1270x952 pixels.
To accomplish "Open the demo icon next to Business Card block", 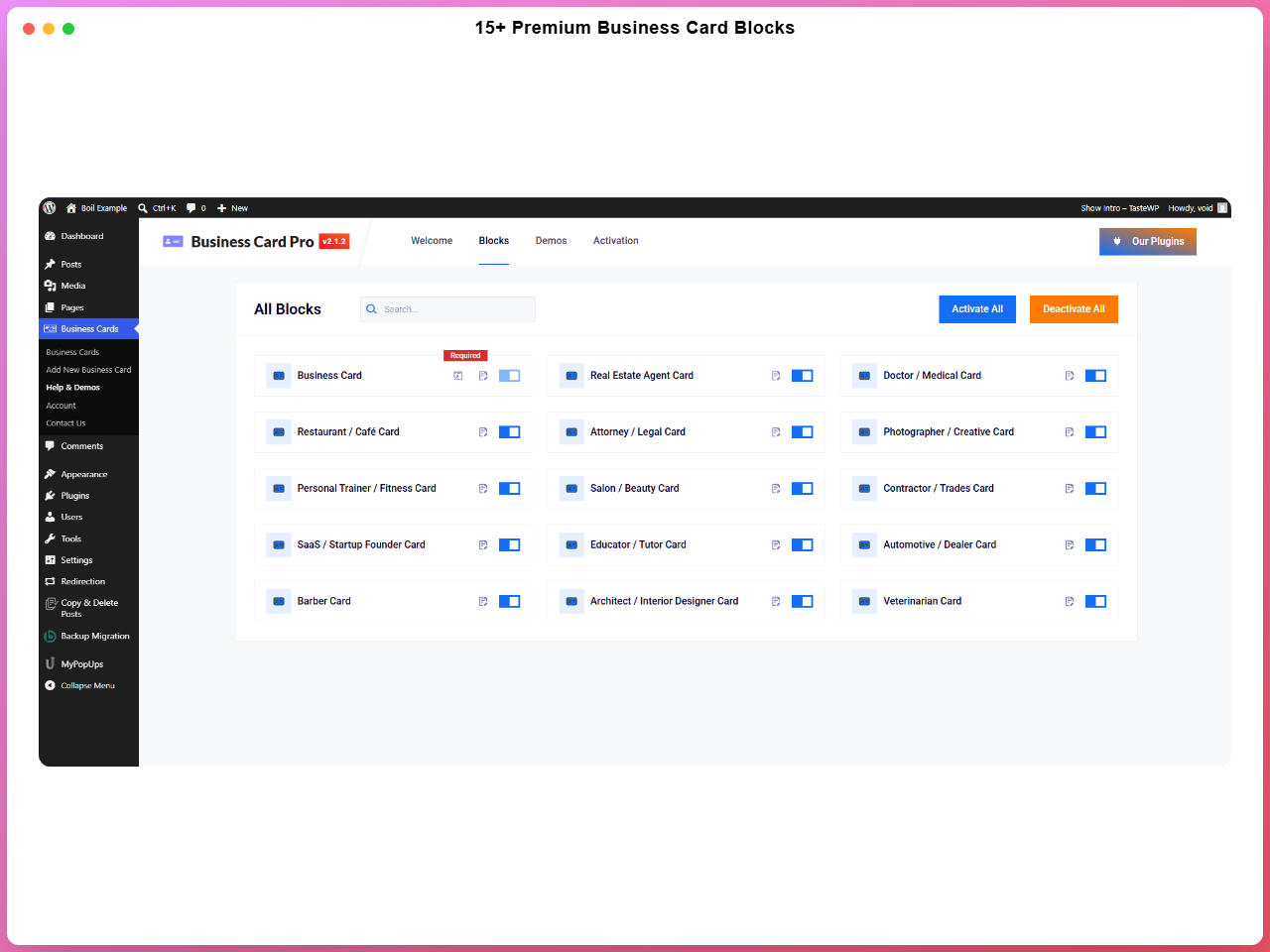I will click(458, 376).
